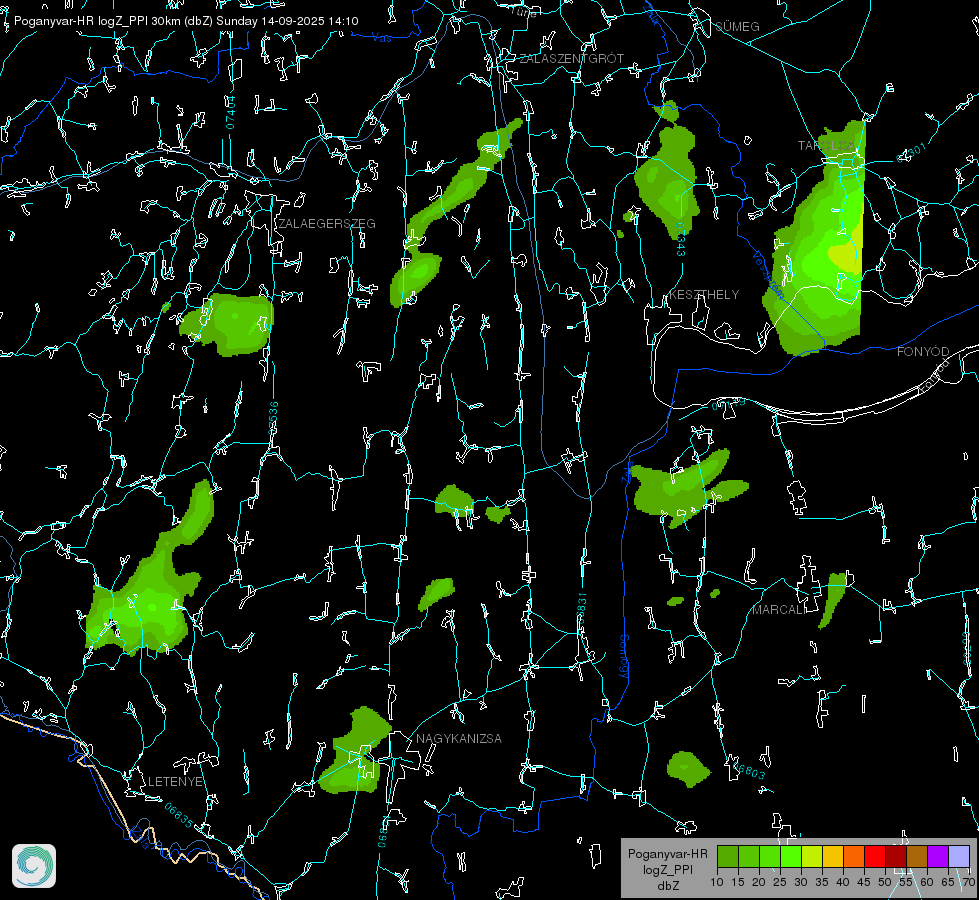Click the road number 06803 label
This screenshot has width=979, height=900.
tap(748, 770)
